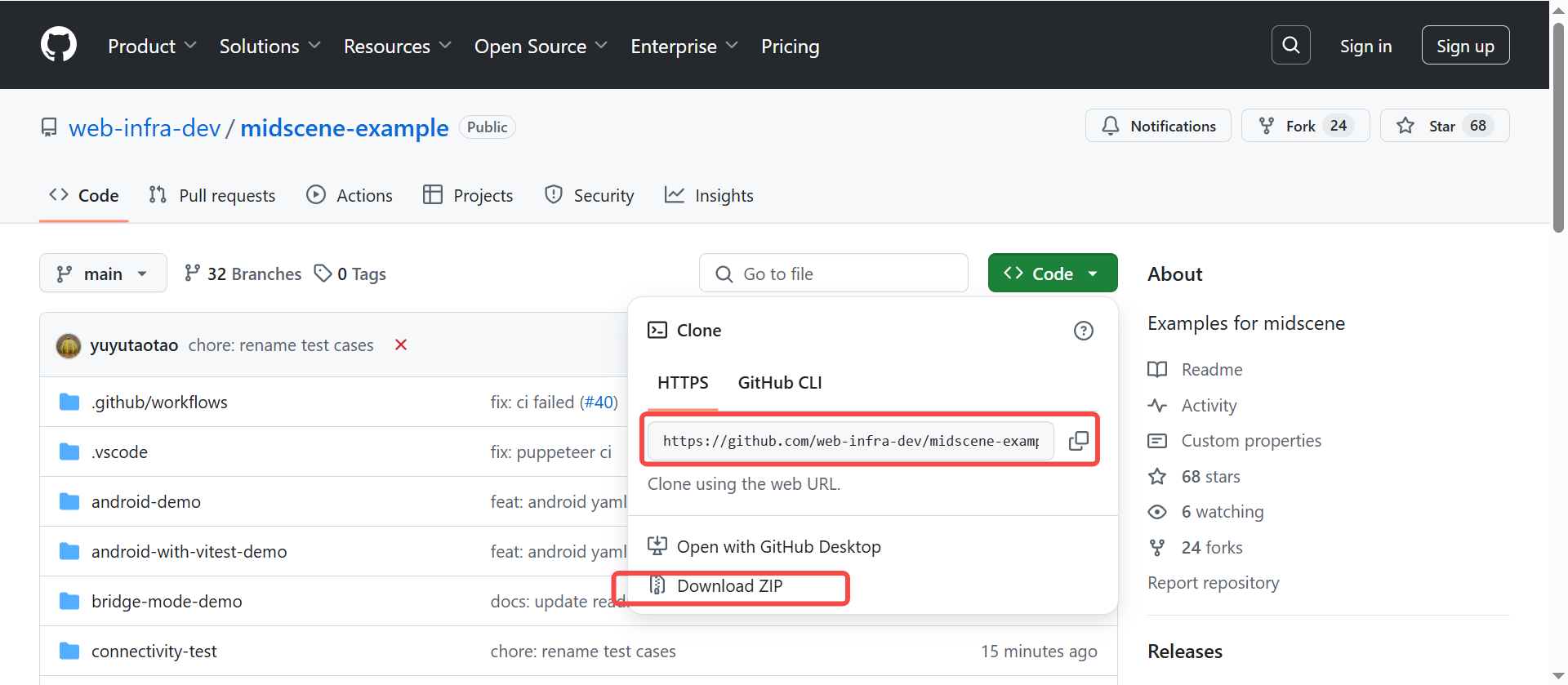Open the android-with-vitest-demo folder
The image size is (1568, 685).
click(x=189, y=551)
